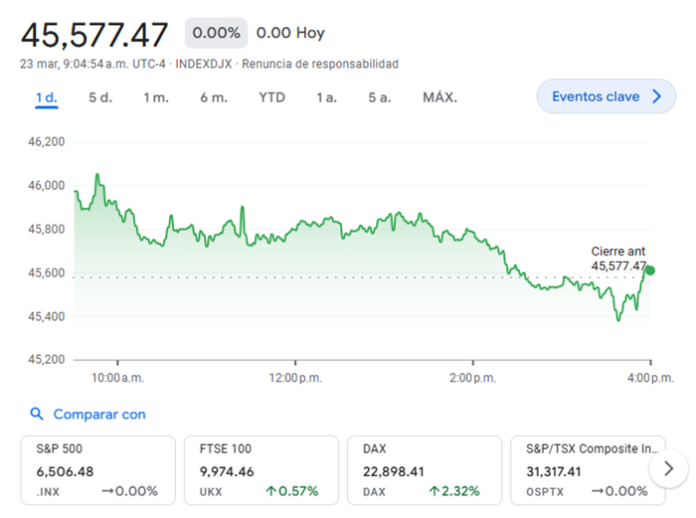Image resolution: width=696 pixels, height=518 pixels.
Task: Select the 1 d. time range tab
Action: click(x=46, y=97)
